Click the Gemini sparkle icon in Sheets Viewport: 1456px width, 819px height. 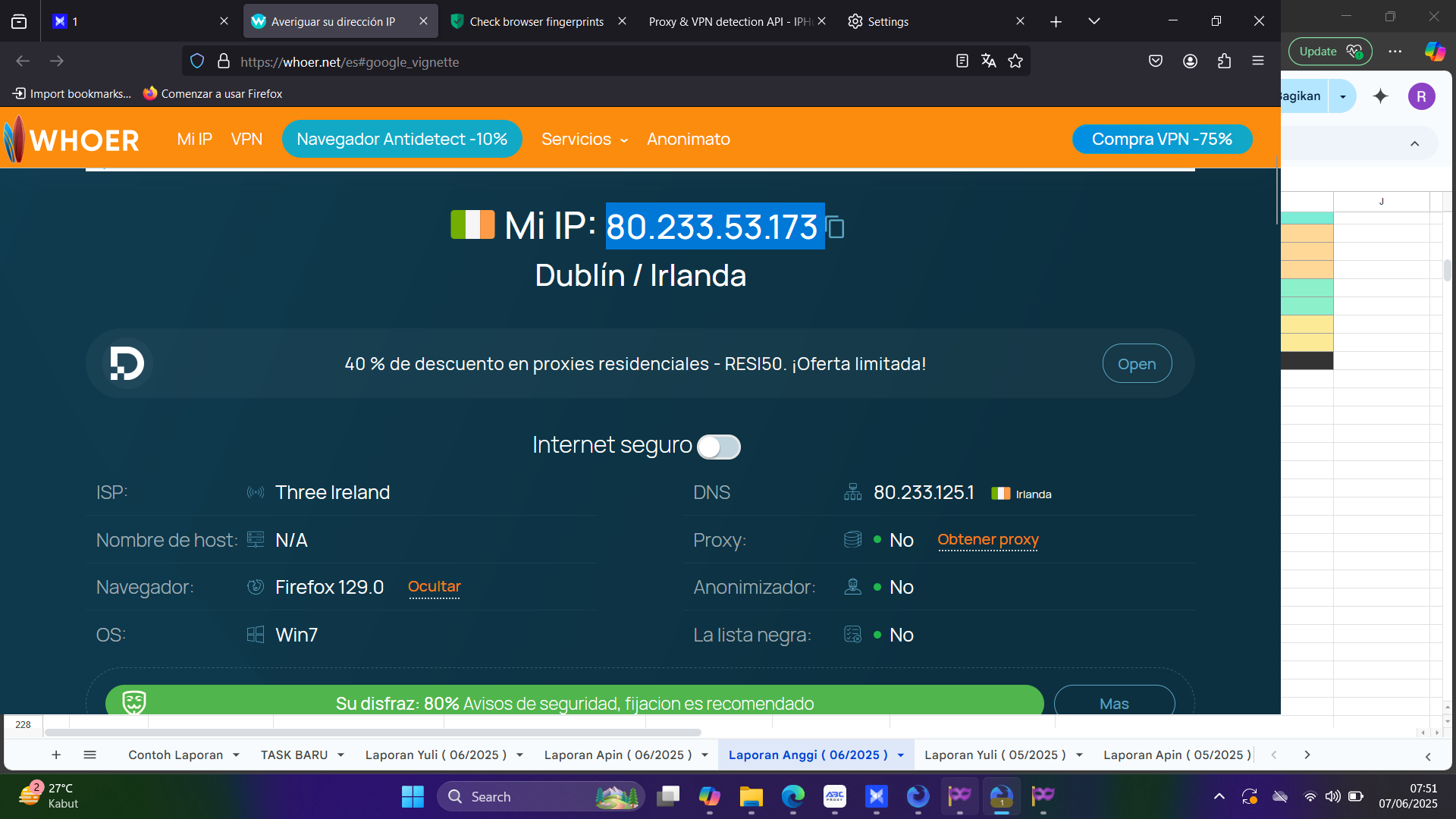1381,96
